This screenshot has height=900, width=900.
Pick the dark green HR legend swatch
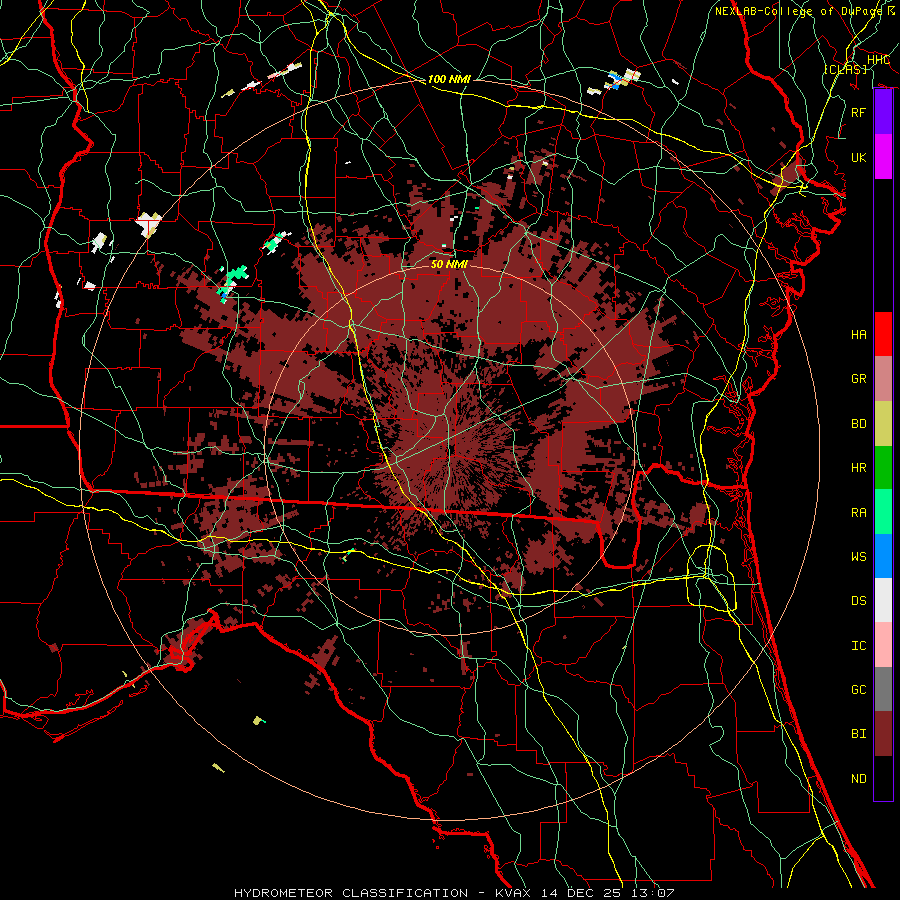tap(883, 468)
